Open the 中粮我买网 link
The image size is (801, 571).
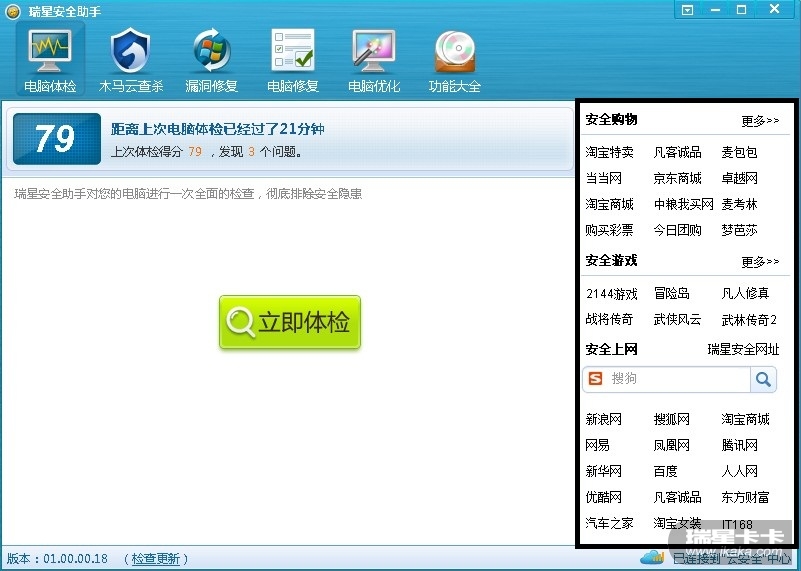684,204
